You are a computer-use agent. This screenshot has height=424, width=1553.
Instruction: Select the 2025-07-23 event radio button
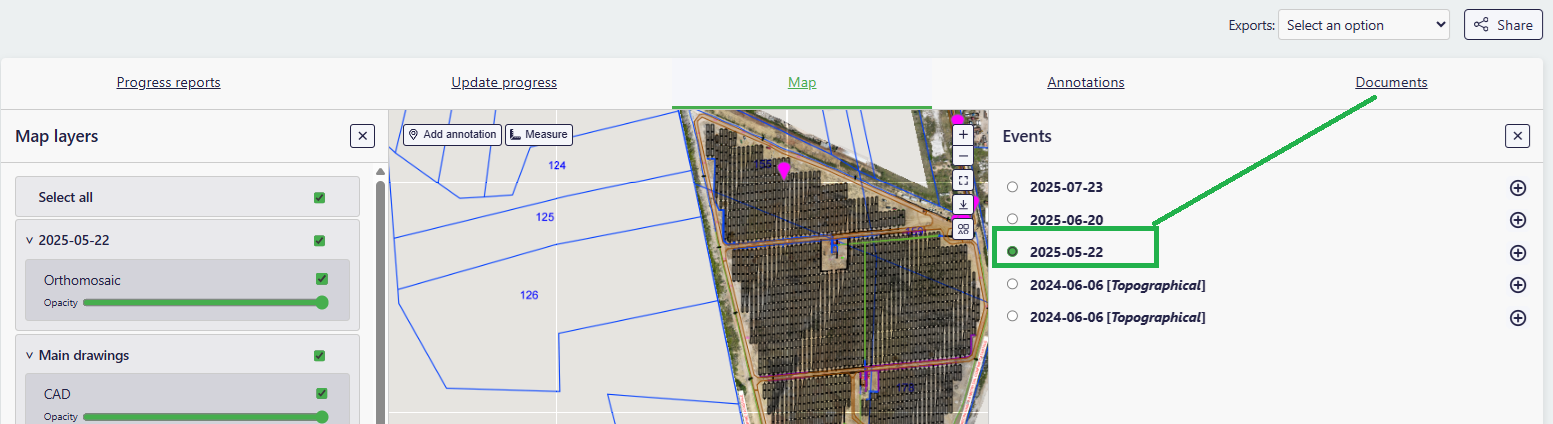coord(1012,187)
